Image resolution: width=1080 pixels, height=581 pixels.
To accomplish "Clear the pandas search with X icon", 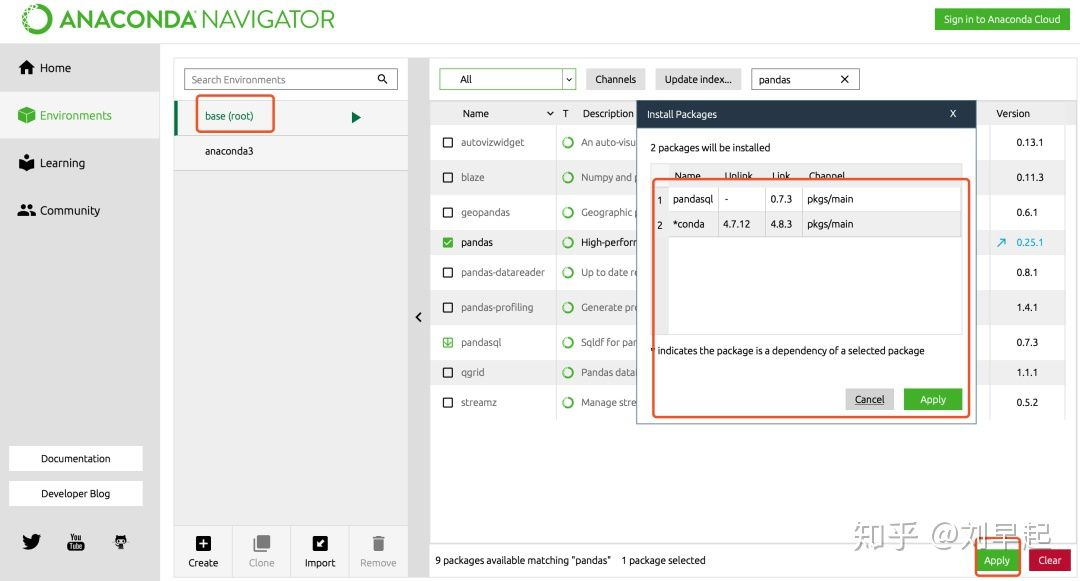I will [844, 79].
